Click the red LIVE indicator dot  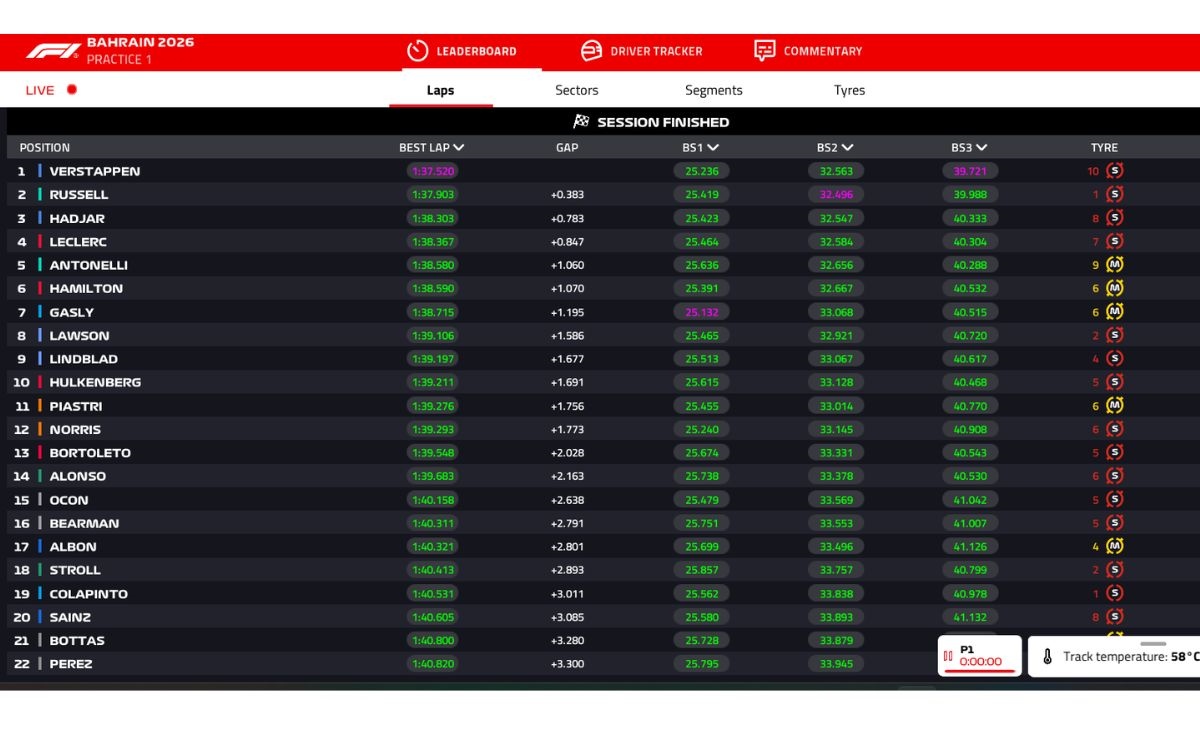(x=72, y=89)
